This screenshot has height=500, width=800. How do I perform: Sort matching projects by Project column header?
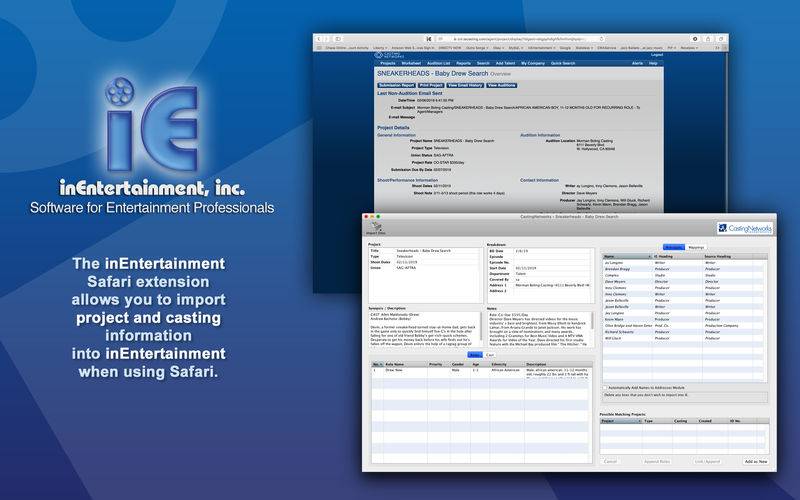pyautogui.click(x=621, y=421)
